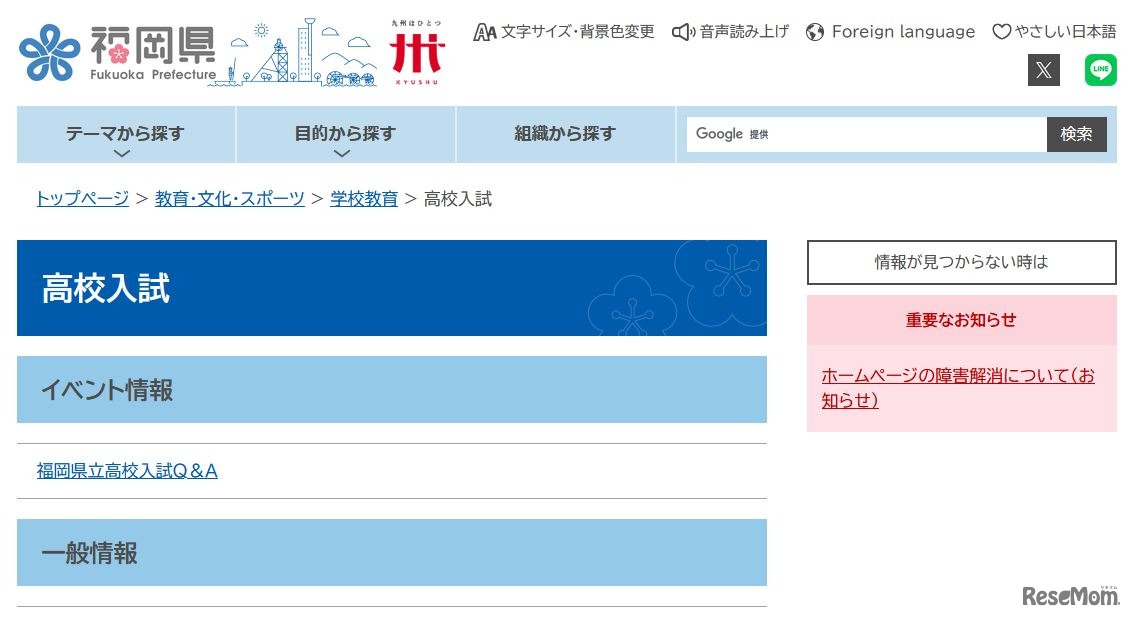The image size is (1133, 619).
Task: Click the 一般情報 section header
Action: click(x=392, y=553)
